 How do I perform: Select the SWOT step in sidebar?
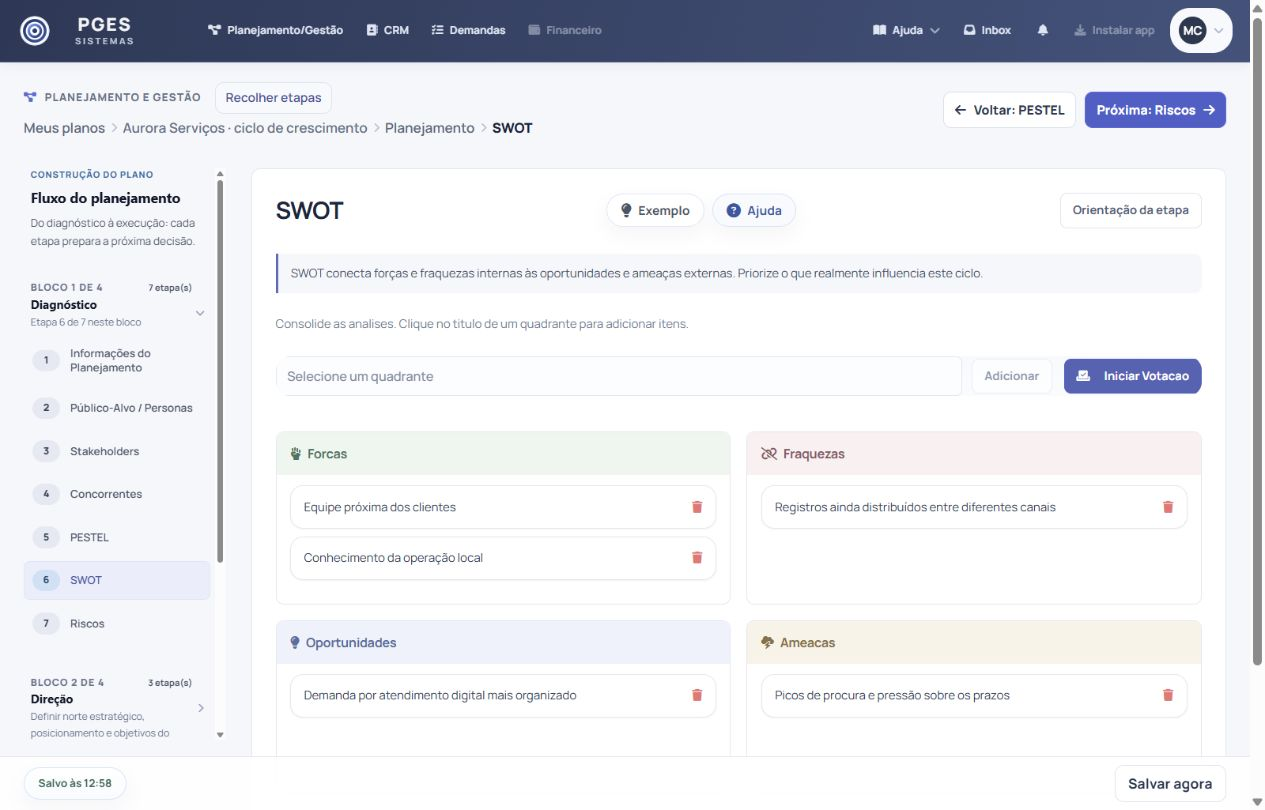click(117, 580)
